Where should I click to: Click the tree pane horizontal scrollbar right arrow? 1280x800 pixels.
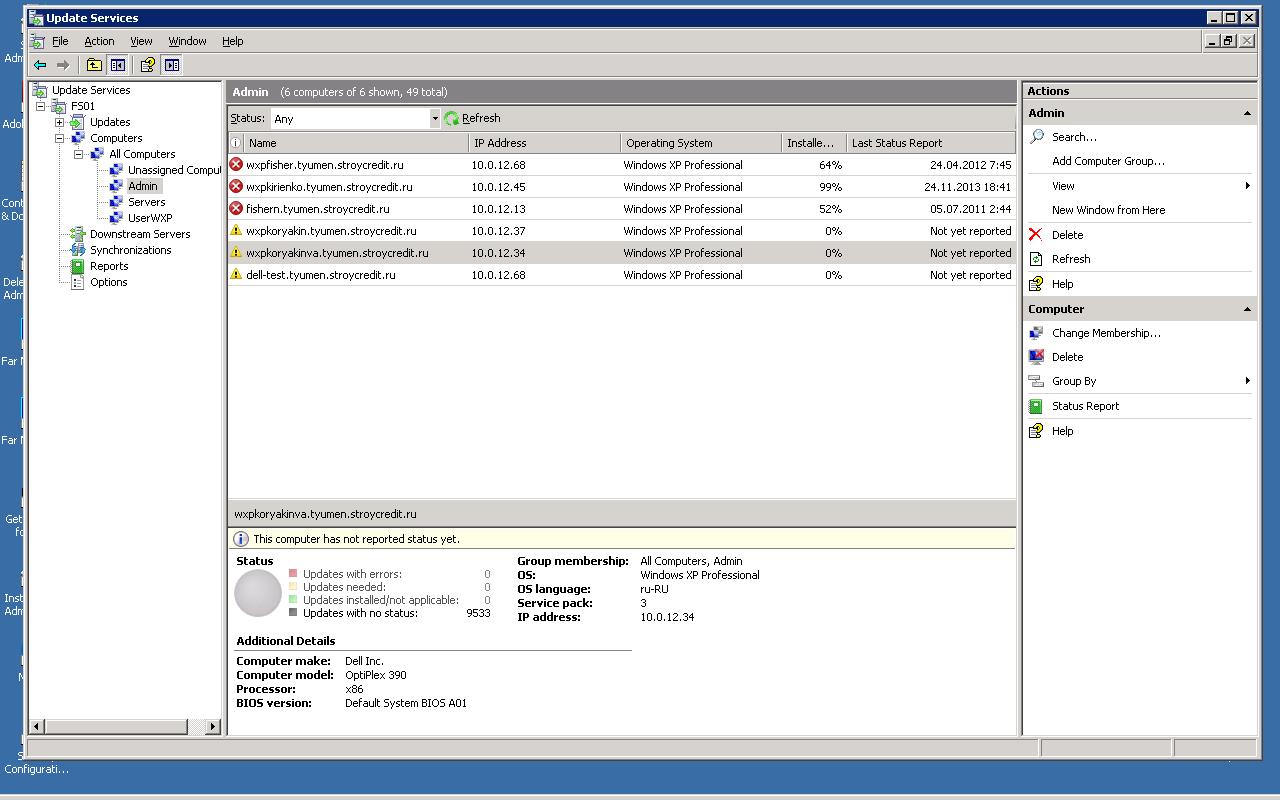click(212, 727)
